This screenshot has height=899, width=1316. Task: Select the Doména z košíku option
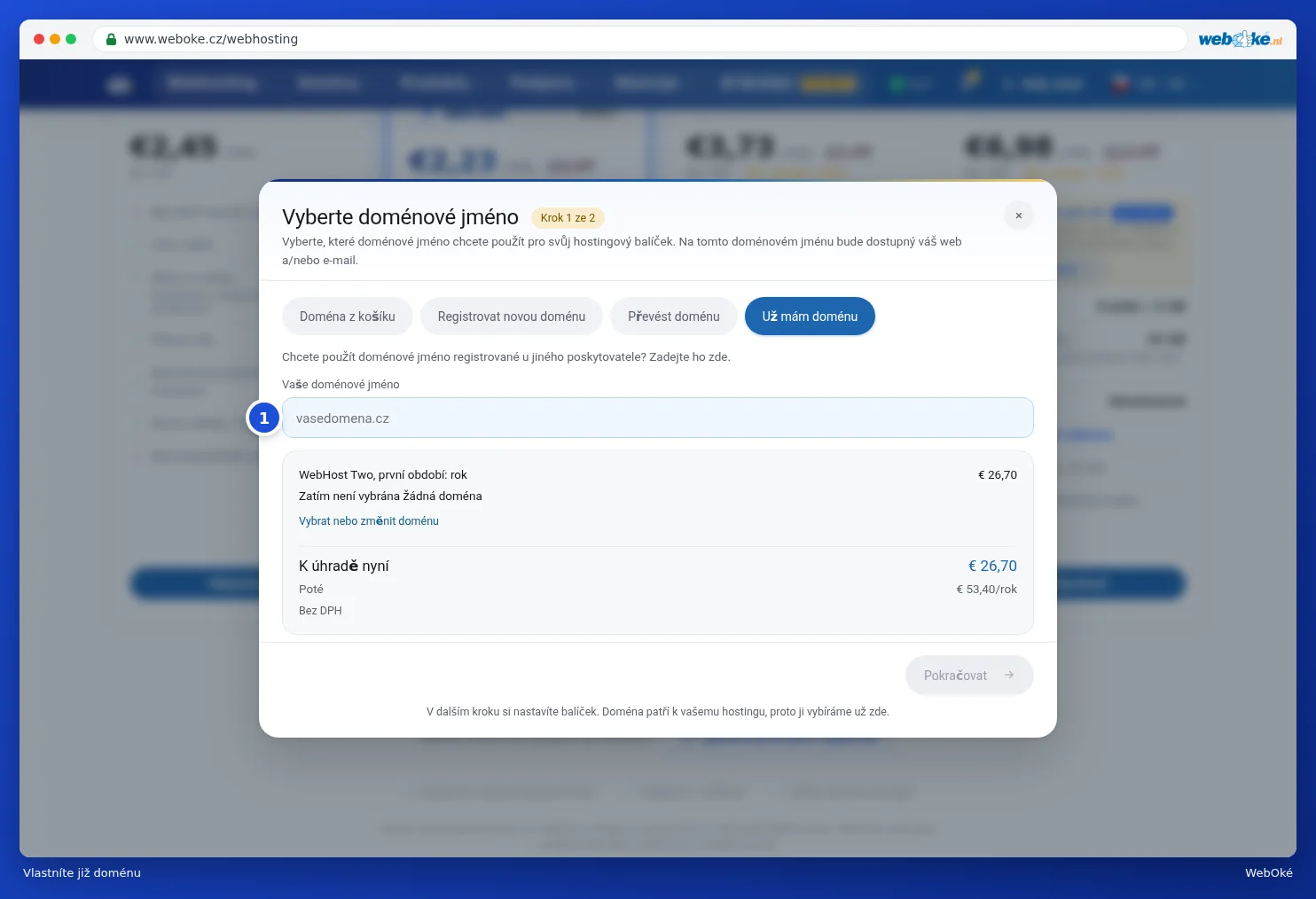point(348,317)
